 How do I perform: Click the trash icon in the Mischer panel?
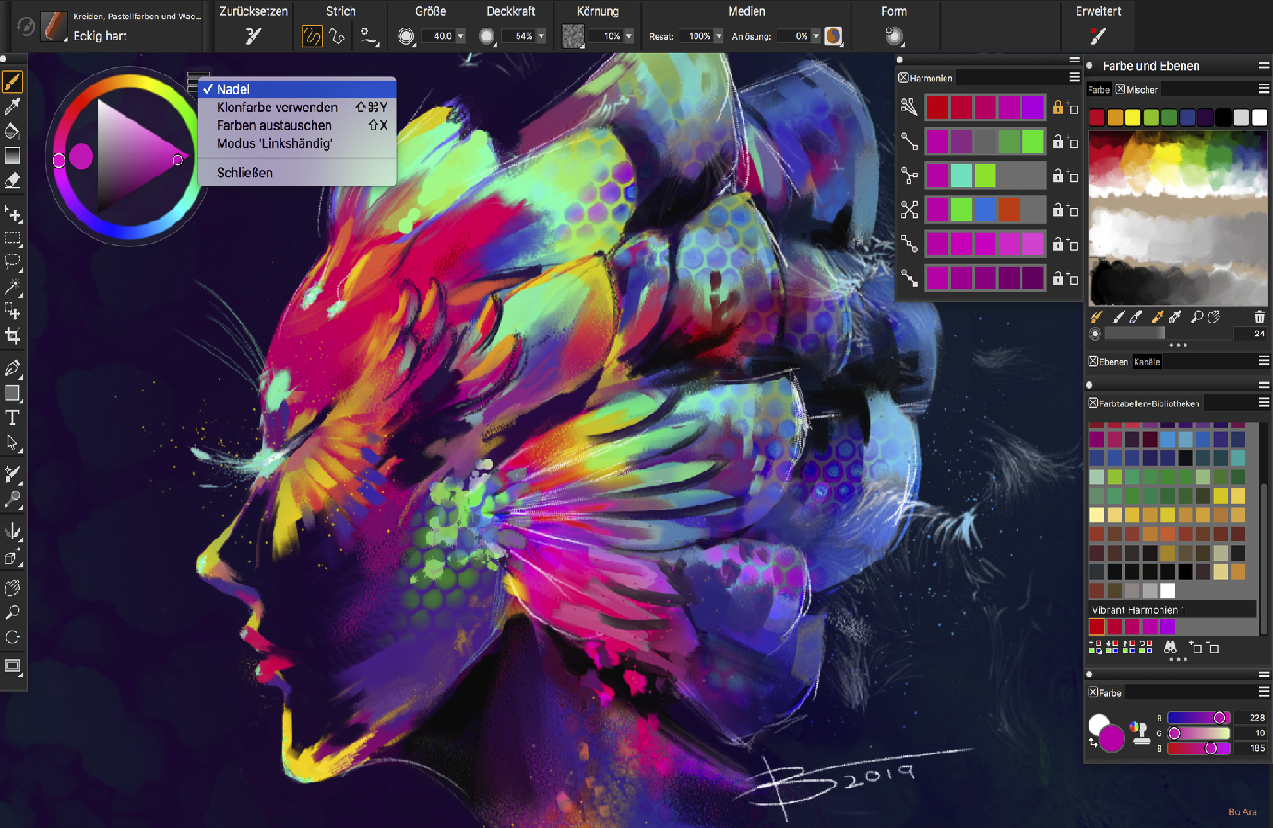pyautogui.click(x=1259, y=317)
